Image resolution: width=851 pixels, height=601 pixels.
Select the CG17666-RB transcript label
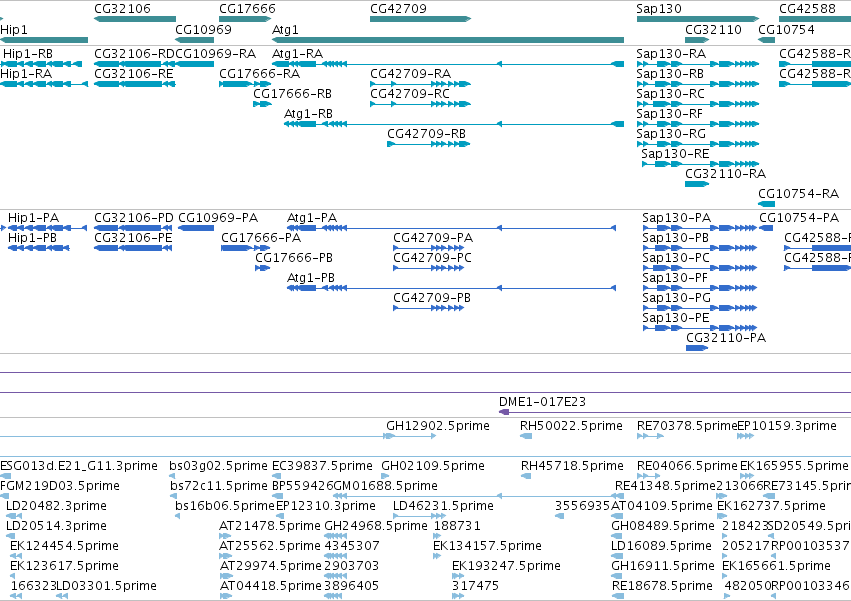pyautogui.click(x=293, y=94)
